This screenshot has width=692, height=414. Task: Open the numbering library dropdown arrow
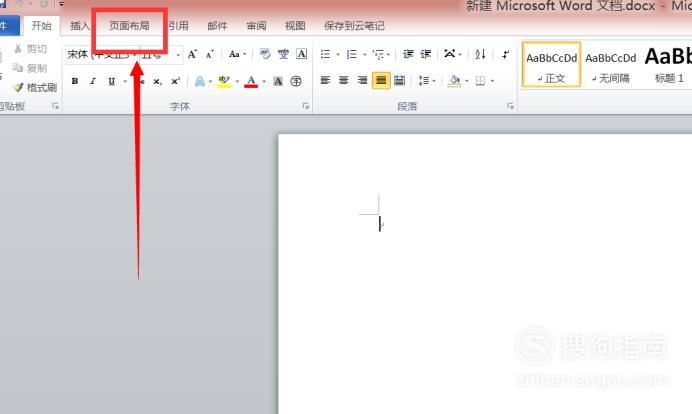(x=365, y=55)
